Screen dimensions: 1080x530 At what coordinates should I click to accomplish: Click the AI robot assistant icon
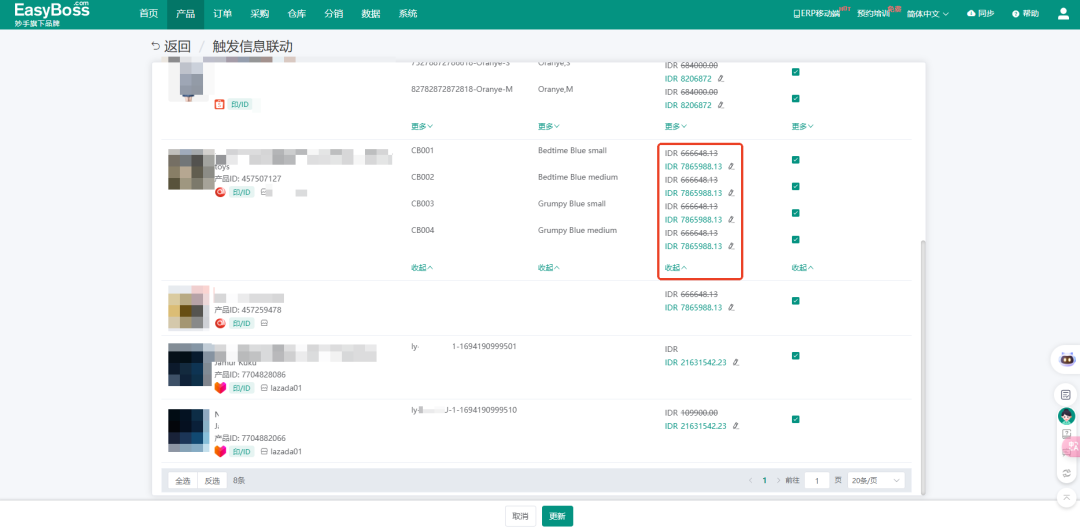coord(1067,358)
